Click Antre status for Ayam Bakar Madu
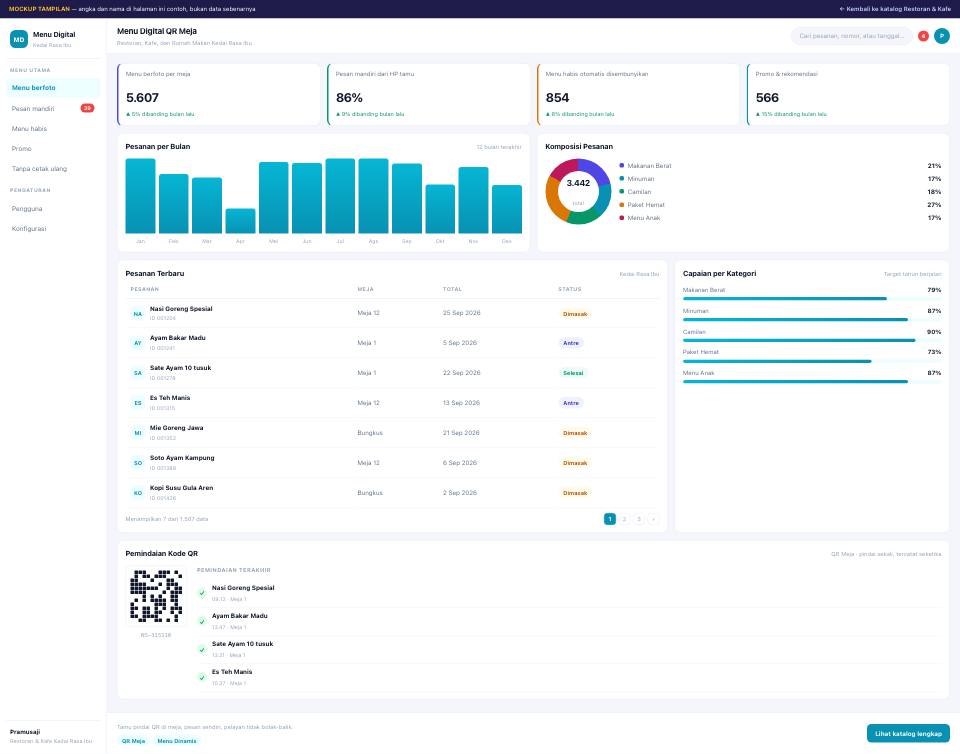This screenshot has width=960, height=754. pos(571,343)
